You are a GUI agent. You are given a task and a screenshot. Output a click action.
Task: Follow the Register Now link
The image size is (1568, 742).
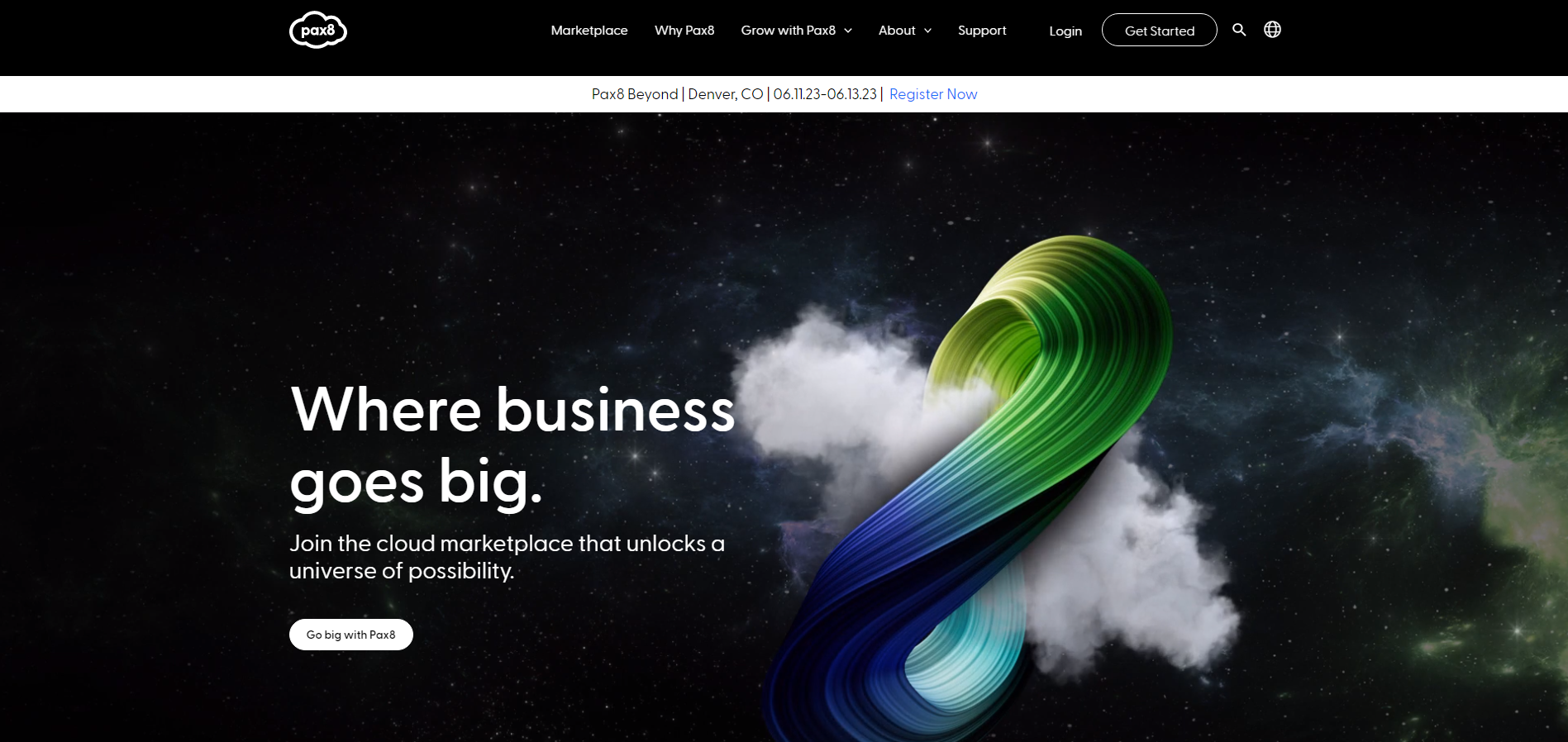pyautogui.click(x=933, y=94)
